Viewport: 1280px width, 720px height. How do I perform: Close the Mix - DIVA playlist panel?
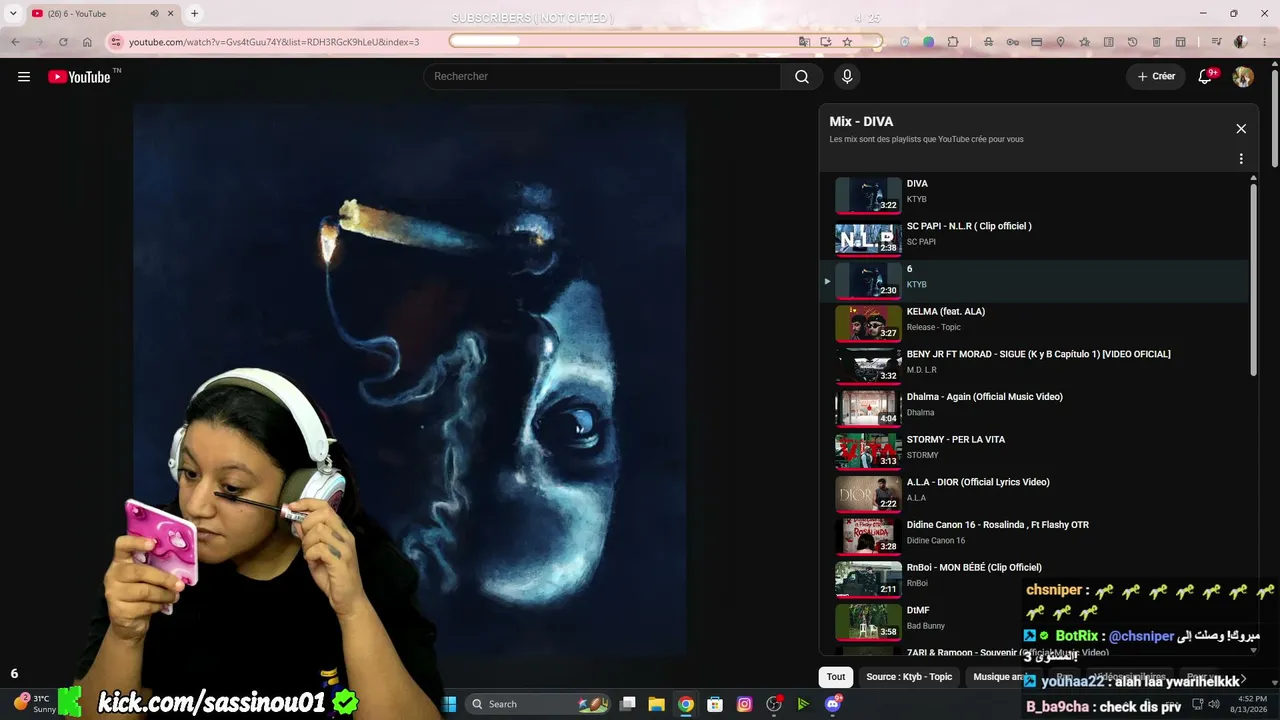click(x=1241, y=129)
